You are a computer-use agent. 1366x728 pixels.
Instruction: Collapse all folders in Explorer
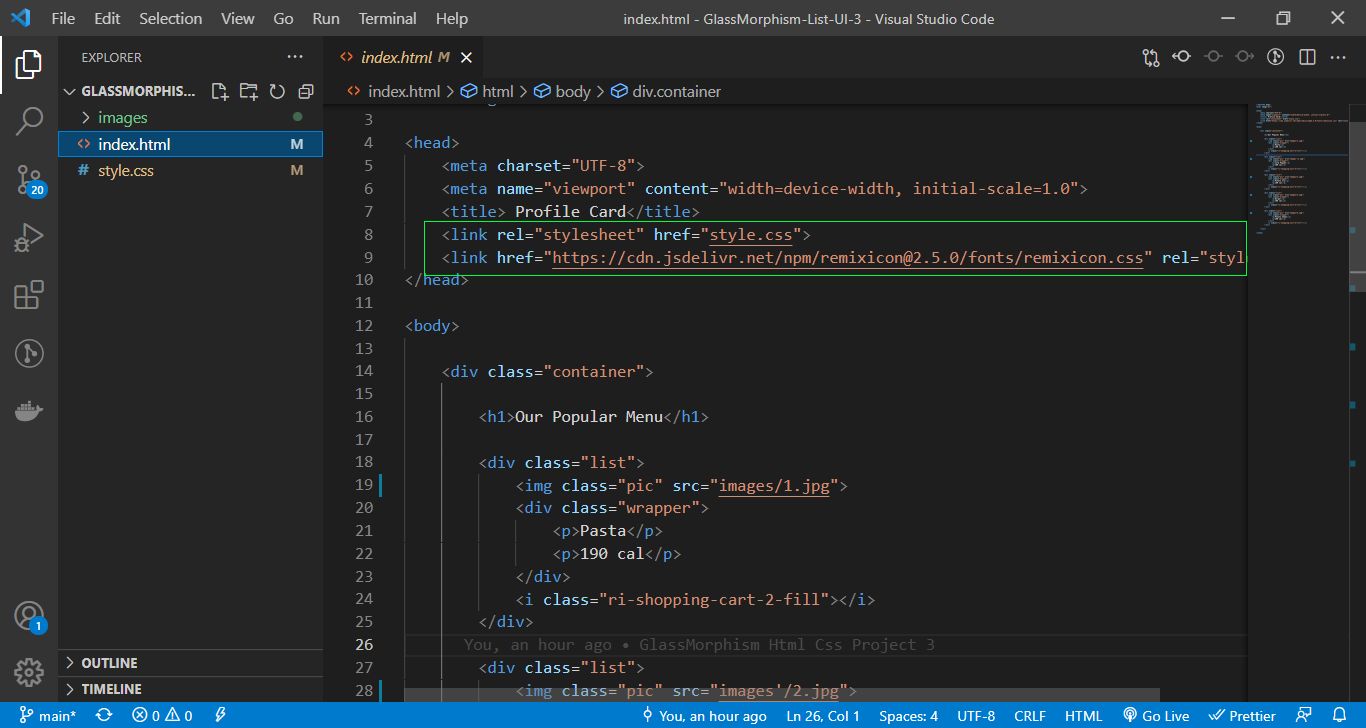pos(305,91)
